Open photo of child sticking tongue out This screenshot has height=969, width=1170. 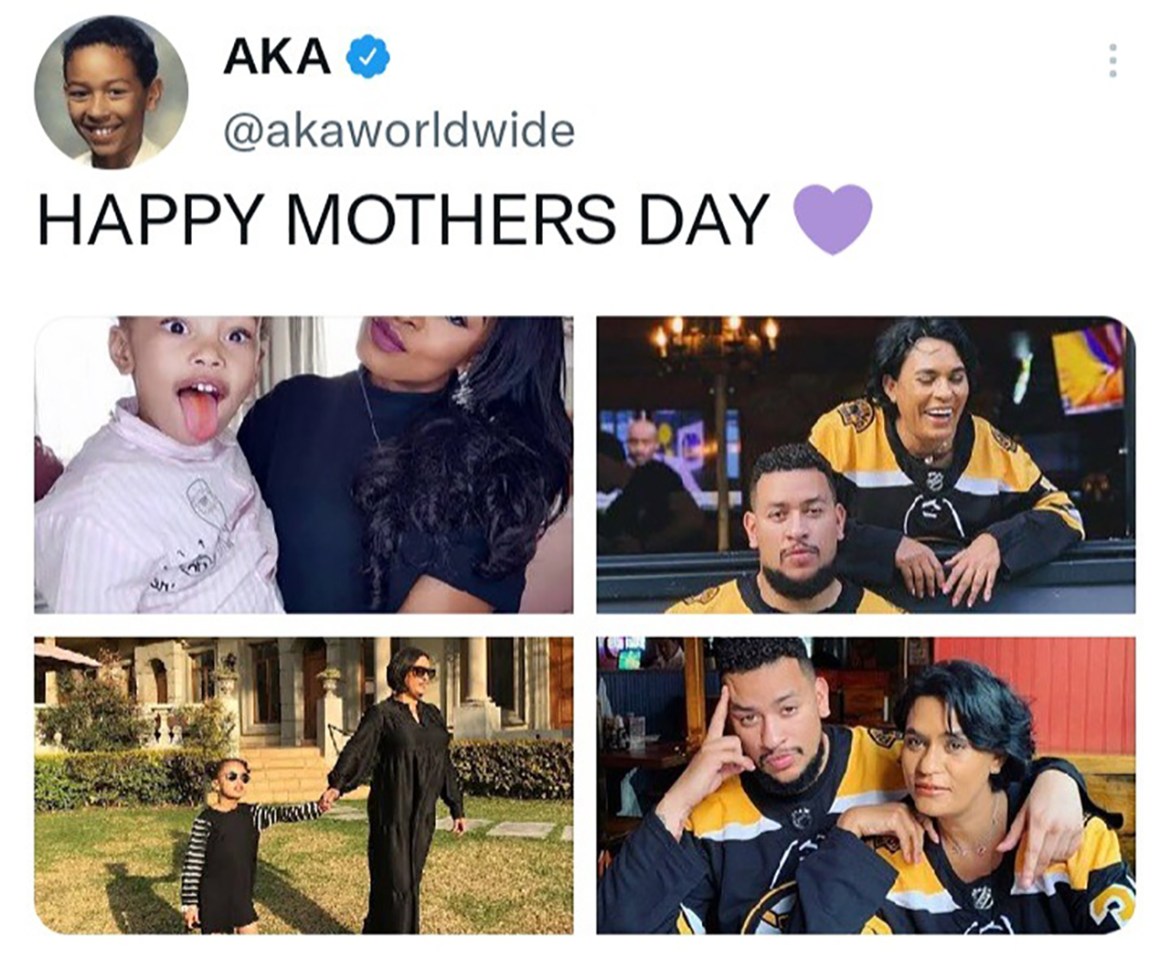coord(304,465)
